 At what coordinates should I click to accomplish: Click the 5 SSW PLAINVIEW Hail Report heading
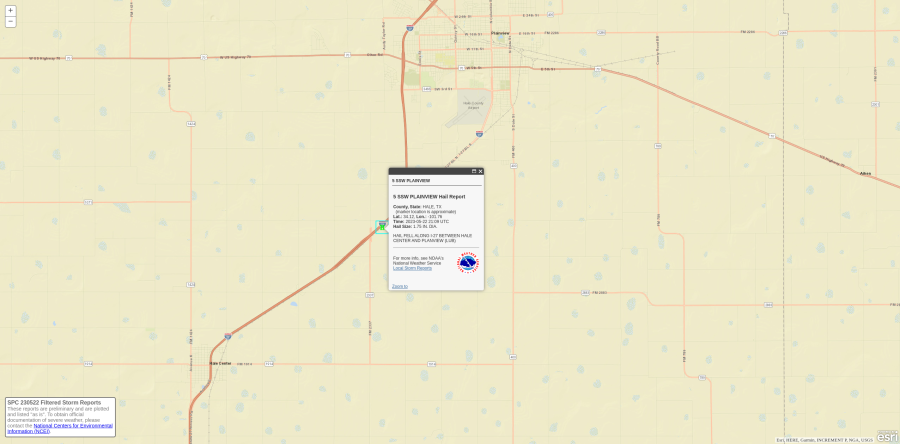click(429, 196)
